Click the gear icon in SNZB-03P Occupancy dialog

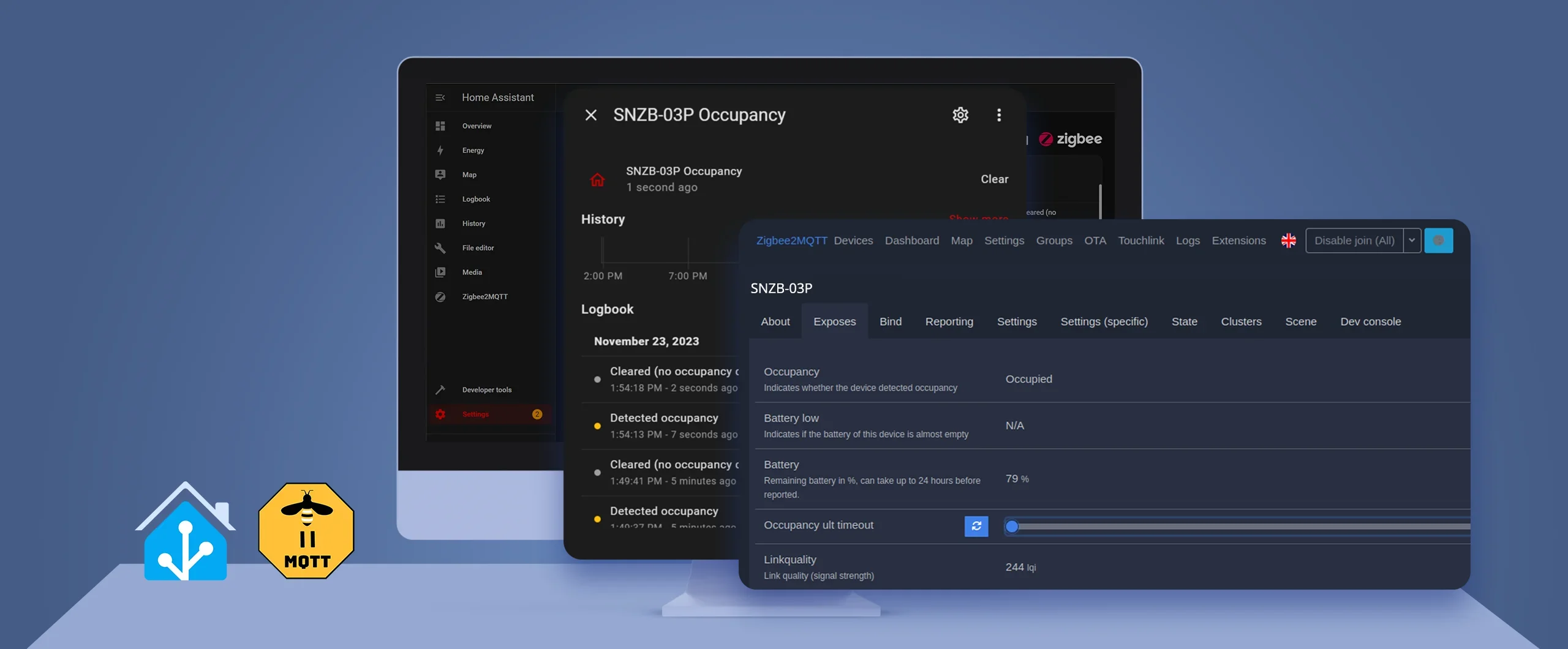click(960, 115)
